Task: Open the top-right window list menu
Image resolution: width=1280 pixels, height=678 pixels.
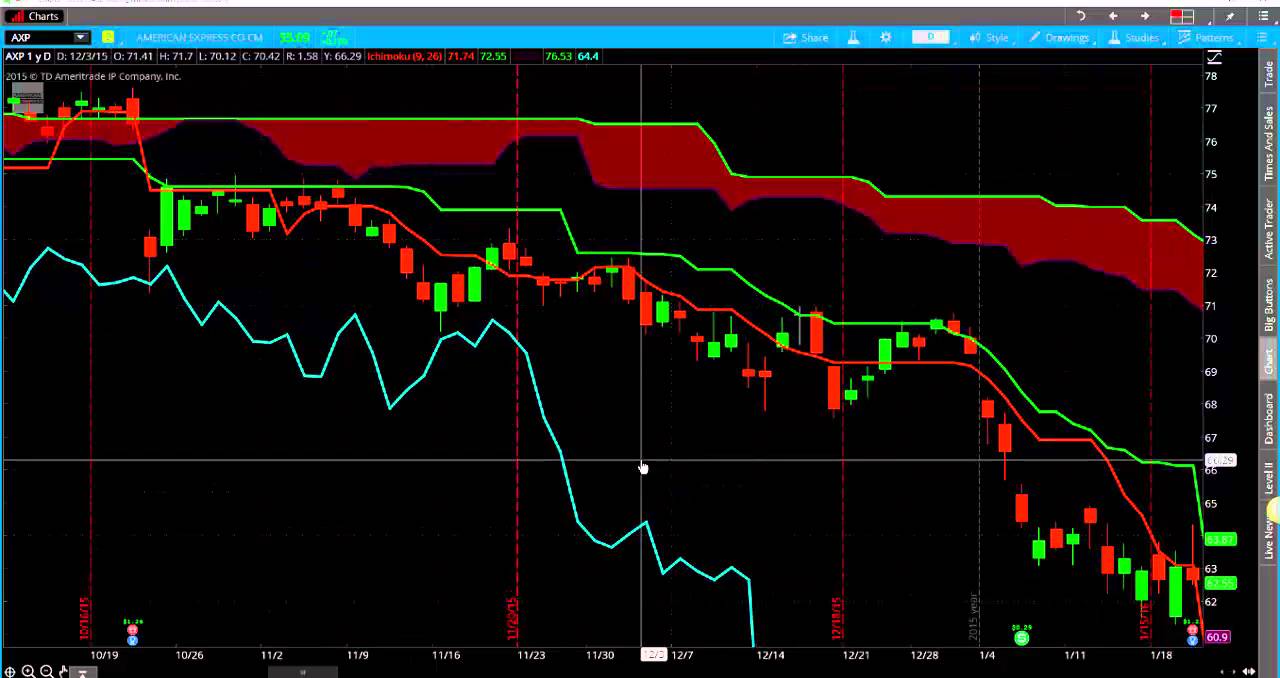Action: click(x=1263, y=16)
